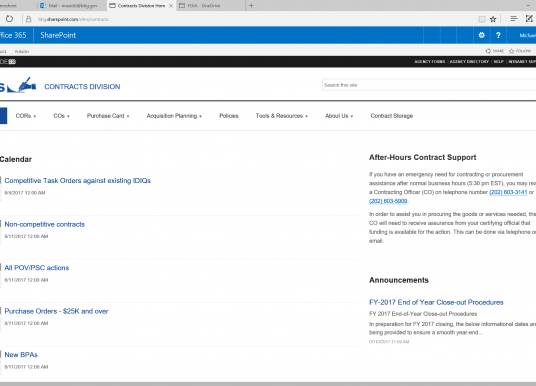
Task: Click the address bar URL
Action: coord(73,19)
